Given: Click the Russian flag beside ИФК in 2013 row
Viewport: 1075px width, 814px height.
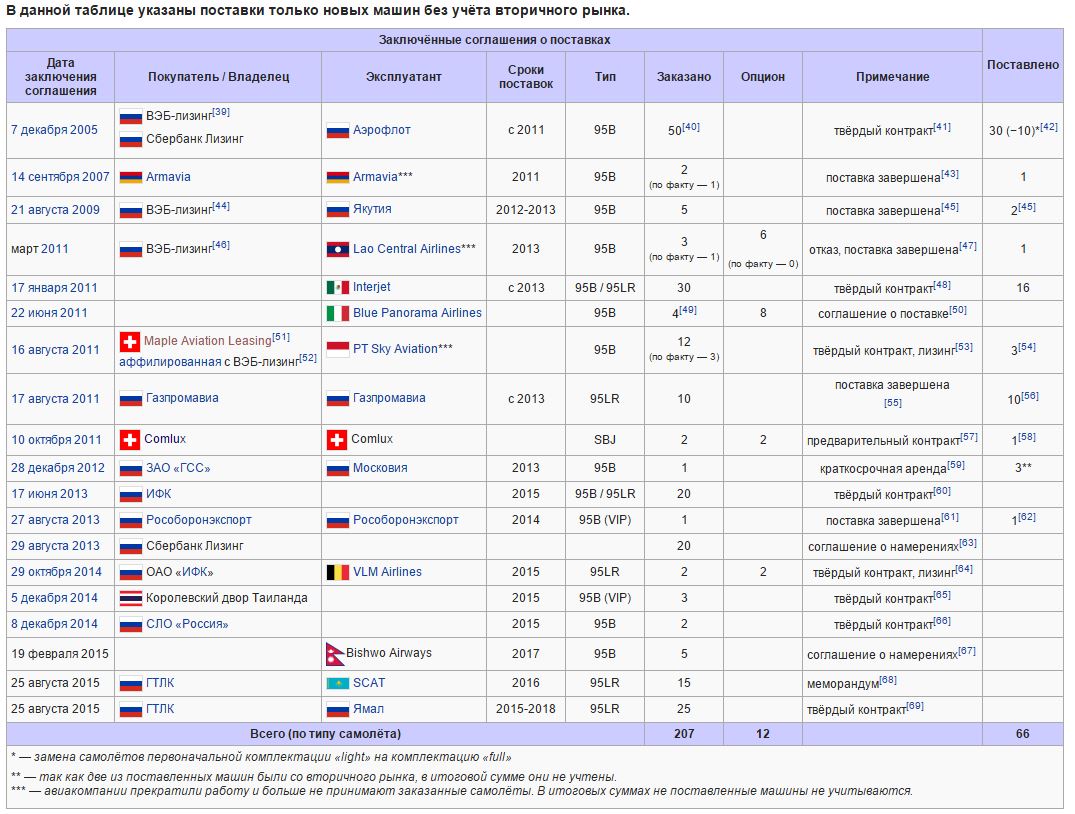Looking at the screenshot, I should coord(130,494).
